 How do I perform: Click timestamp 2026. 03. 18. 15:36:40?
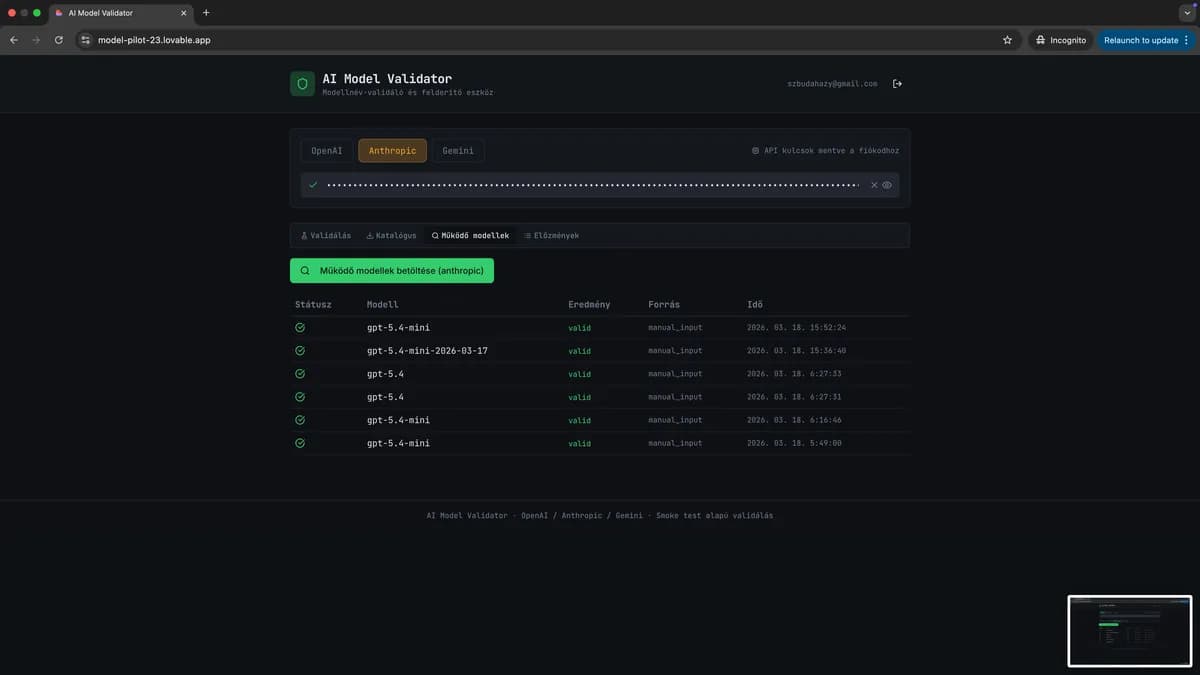click(x=797, y=351)
